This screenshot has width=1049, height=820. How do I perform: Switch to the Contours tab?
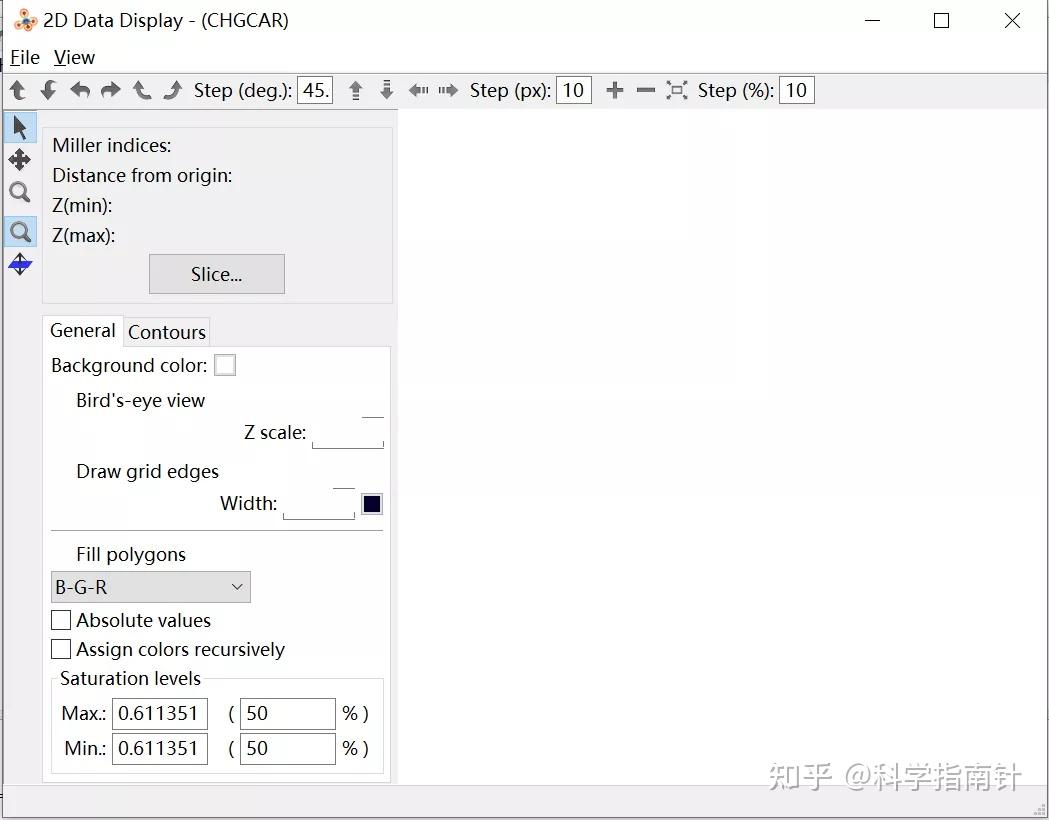coord(167,332)
